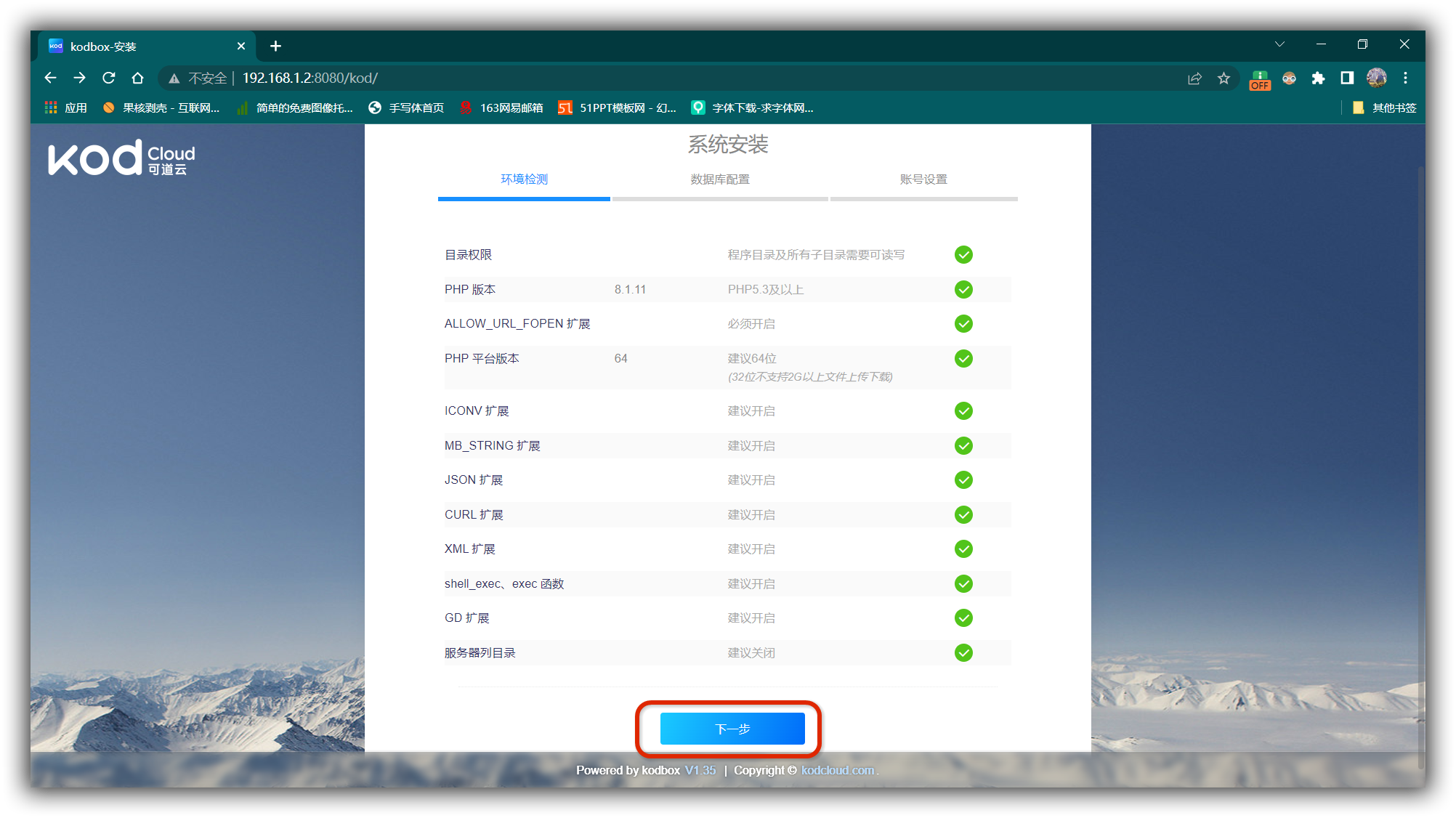1456x818 pixels.
Task: Click the 服务器列目录 label
Action: [x=480, y=653]
